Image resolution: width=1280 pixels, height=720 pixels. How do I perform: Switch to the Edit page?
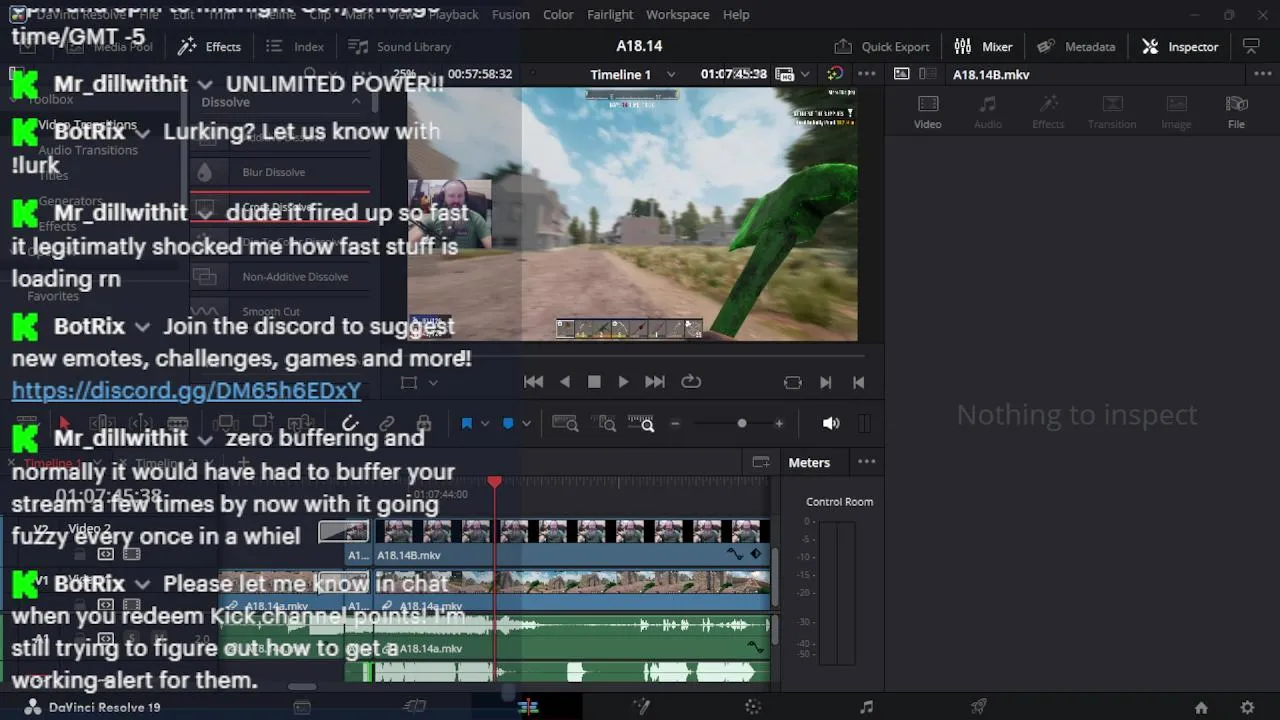528,707
